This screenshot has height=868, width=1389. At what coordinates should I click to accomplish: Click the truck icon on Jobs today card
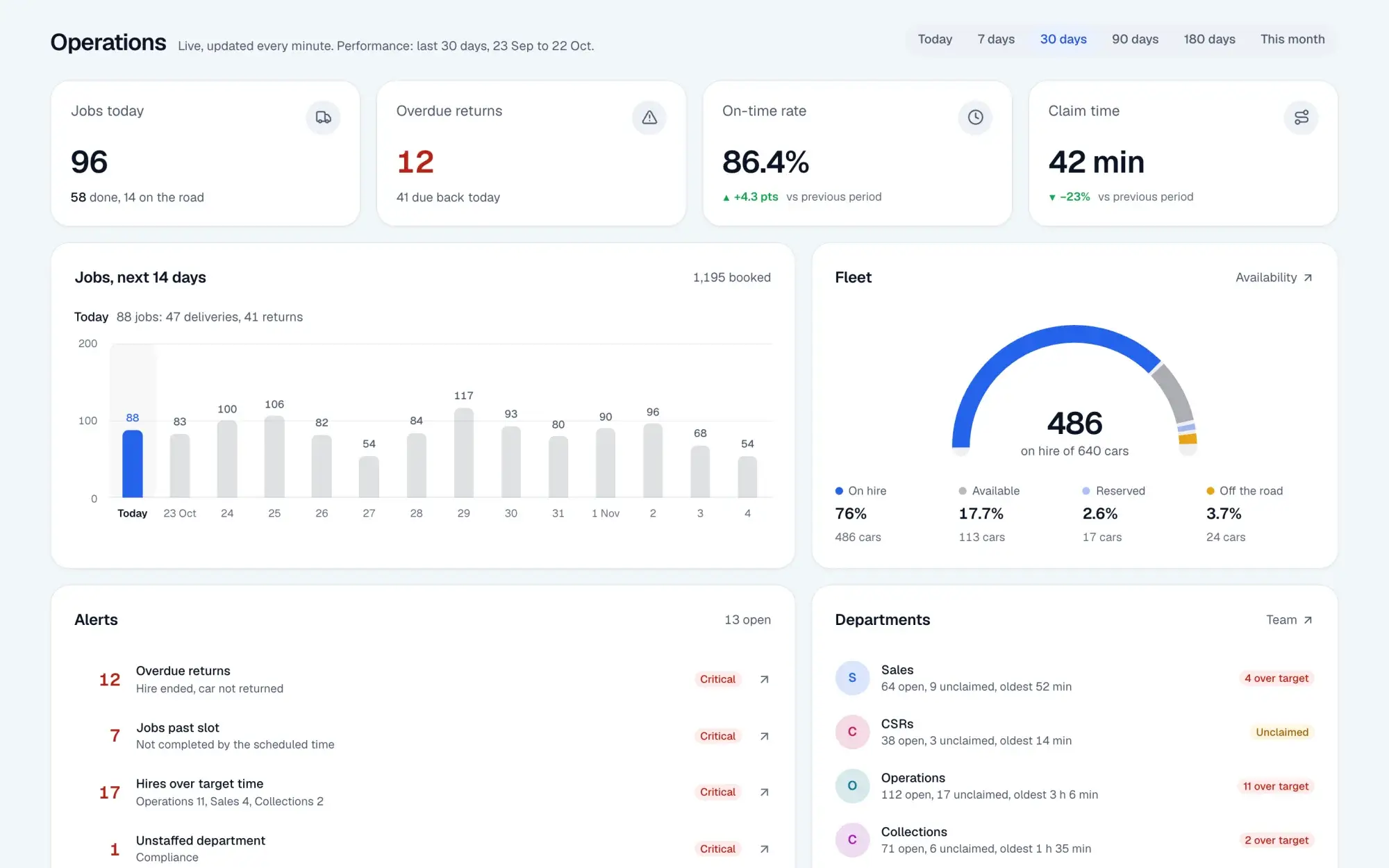[x=323, y=117]
